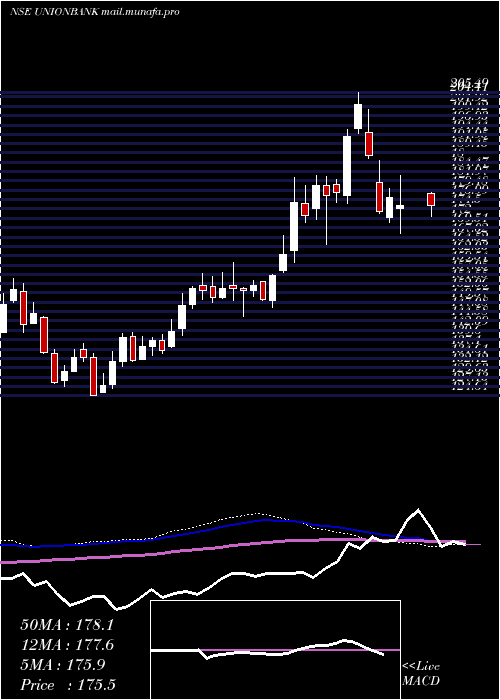
Task: Click the 5MA : 175.9 value
Action: pos(63,665)
